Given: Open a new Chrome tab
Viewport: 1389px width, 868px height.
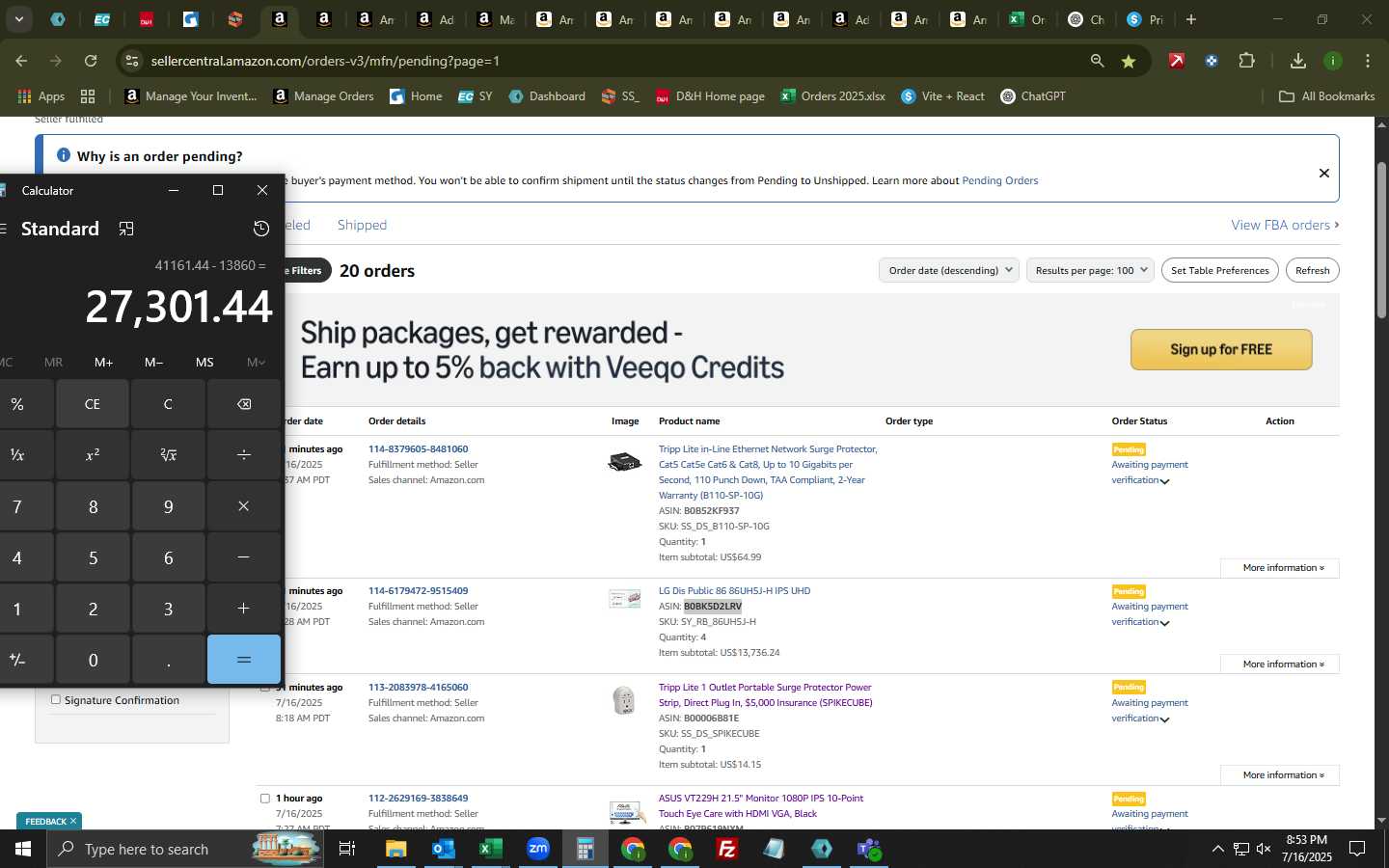Looking at the screenshot, I should [x=1191, y=19].
